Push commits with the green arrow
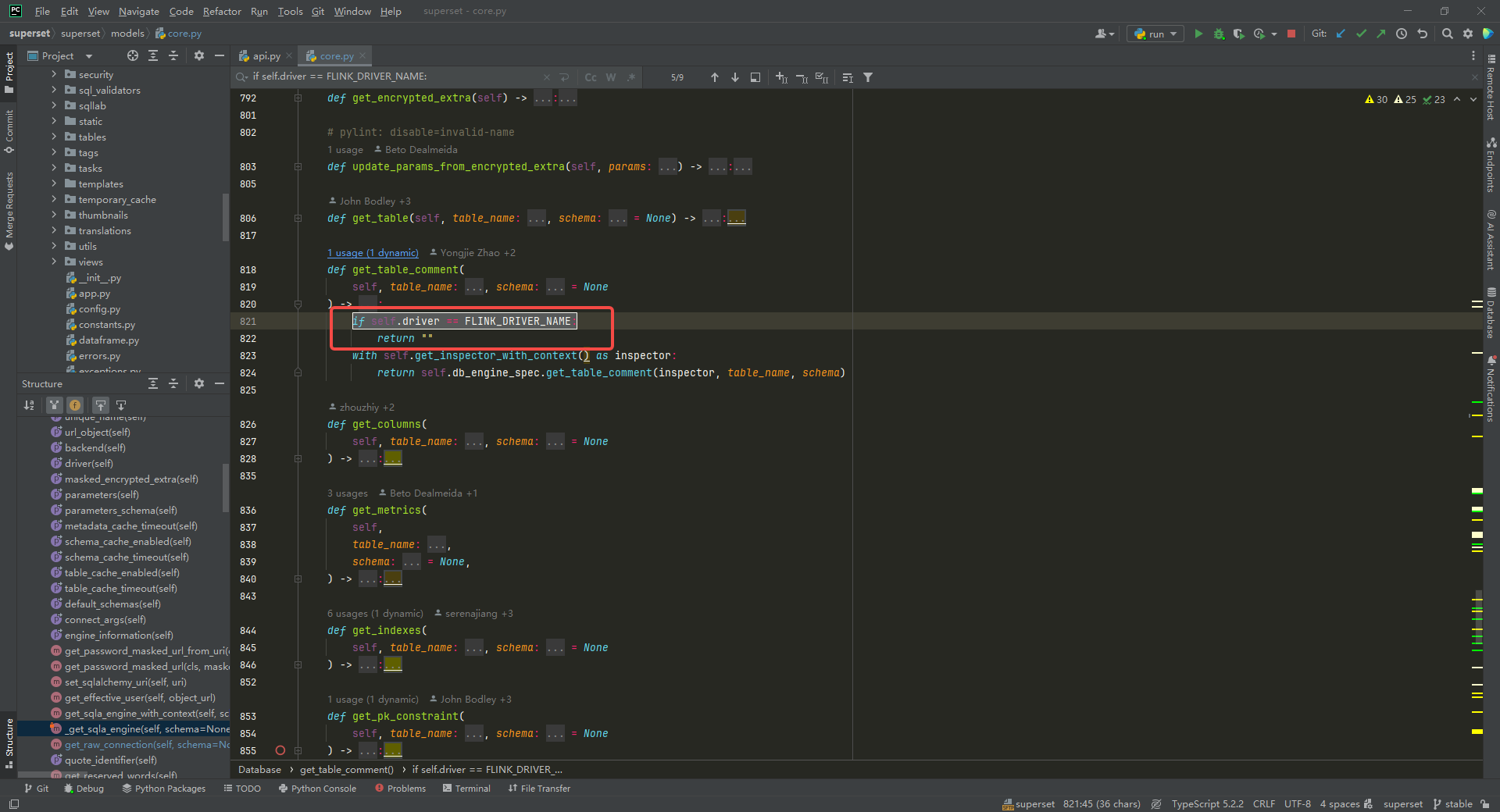Screen dimensions: 1500x812 pyautogui.click(x=1381, y=34)
